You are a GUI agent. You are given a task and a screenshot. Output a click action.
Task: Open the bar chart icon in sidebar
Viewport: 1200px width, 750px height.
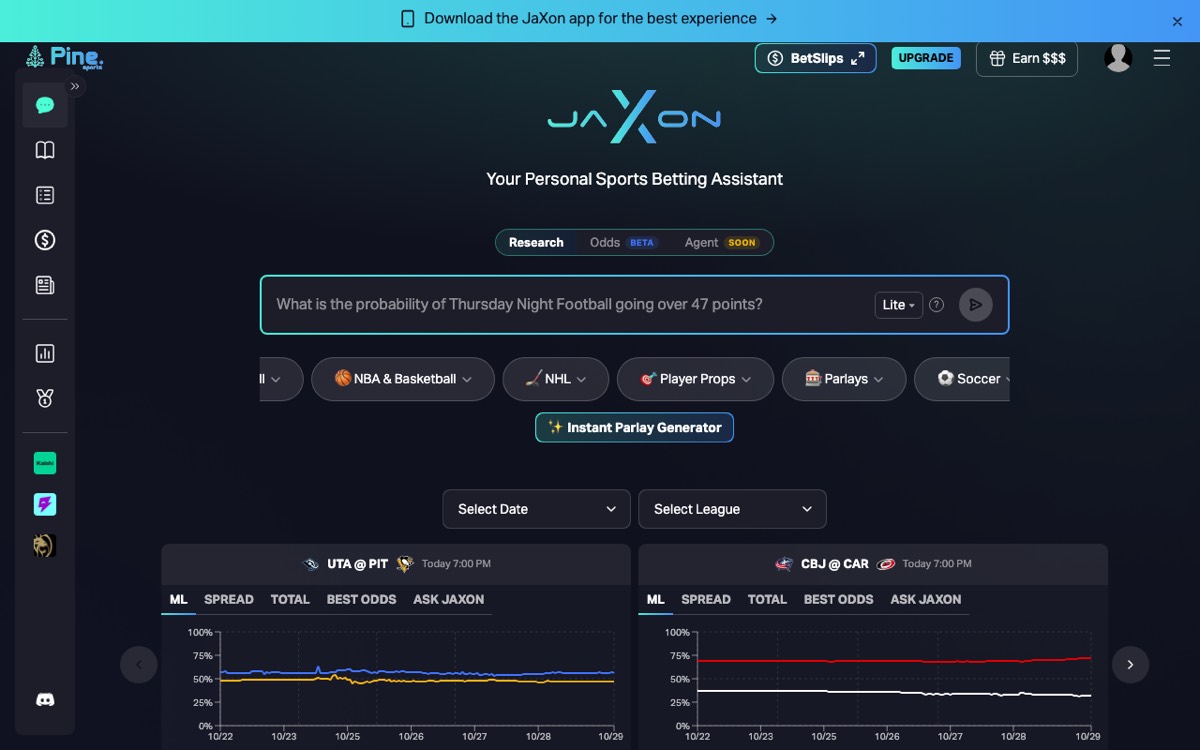click(45, 353)
